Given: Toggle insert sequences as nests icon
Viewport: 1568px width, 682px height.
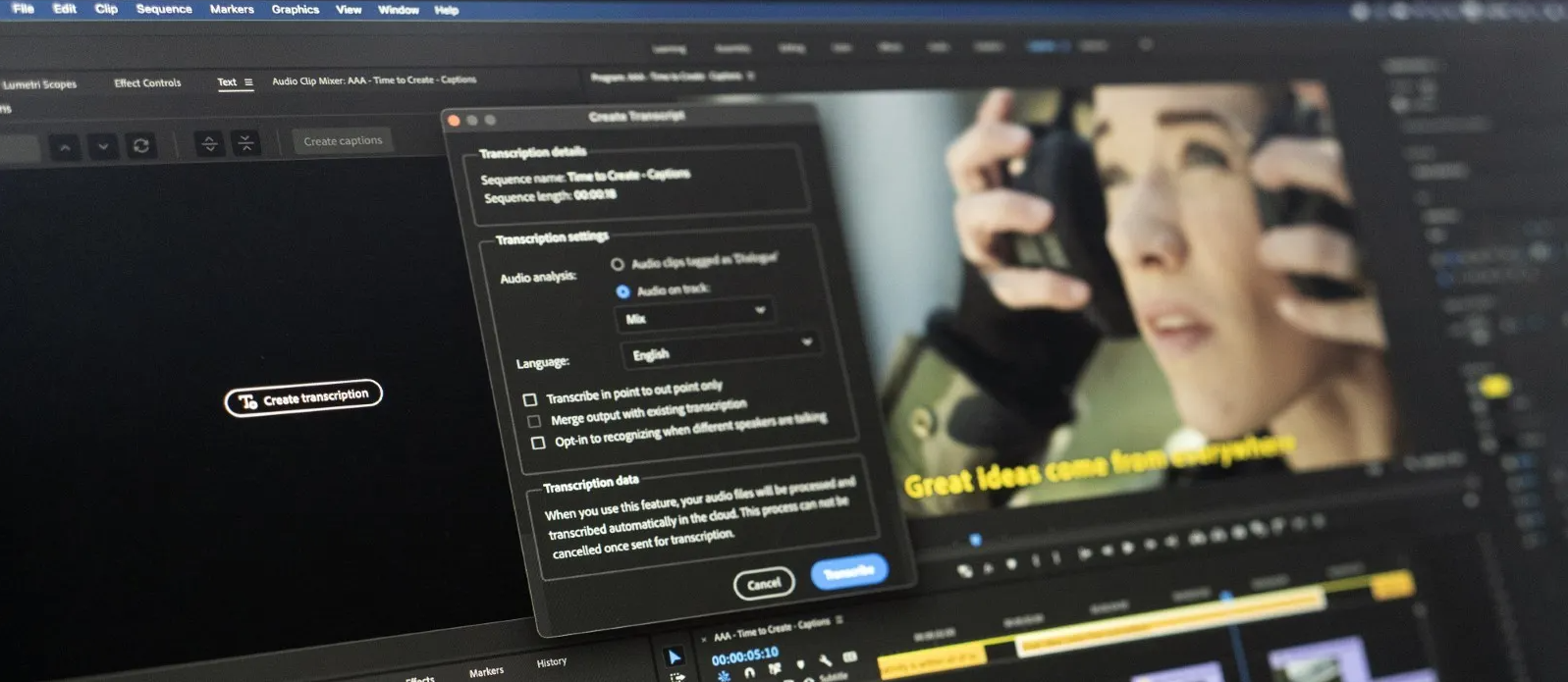Looking at the screenshot, I should pyautogui.click(x=723, y=676).
